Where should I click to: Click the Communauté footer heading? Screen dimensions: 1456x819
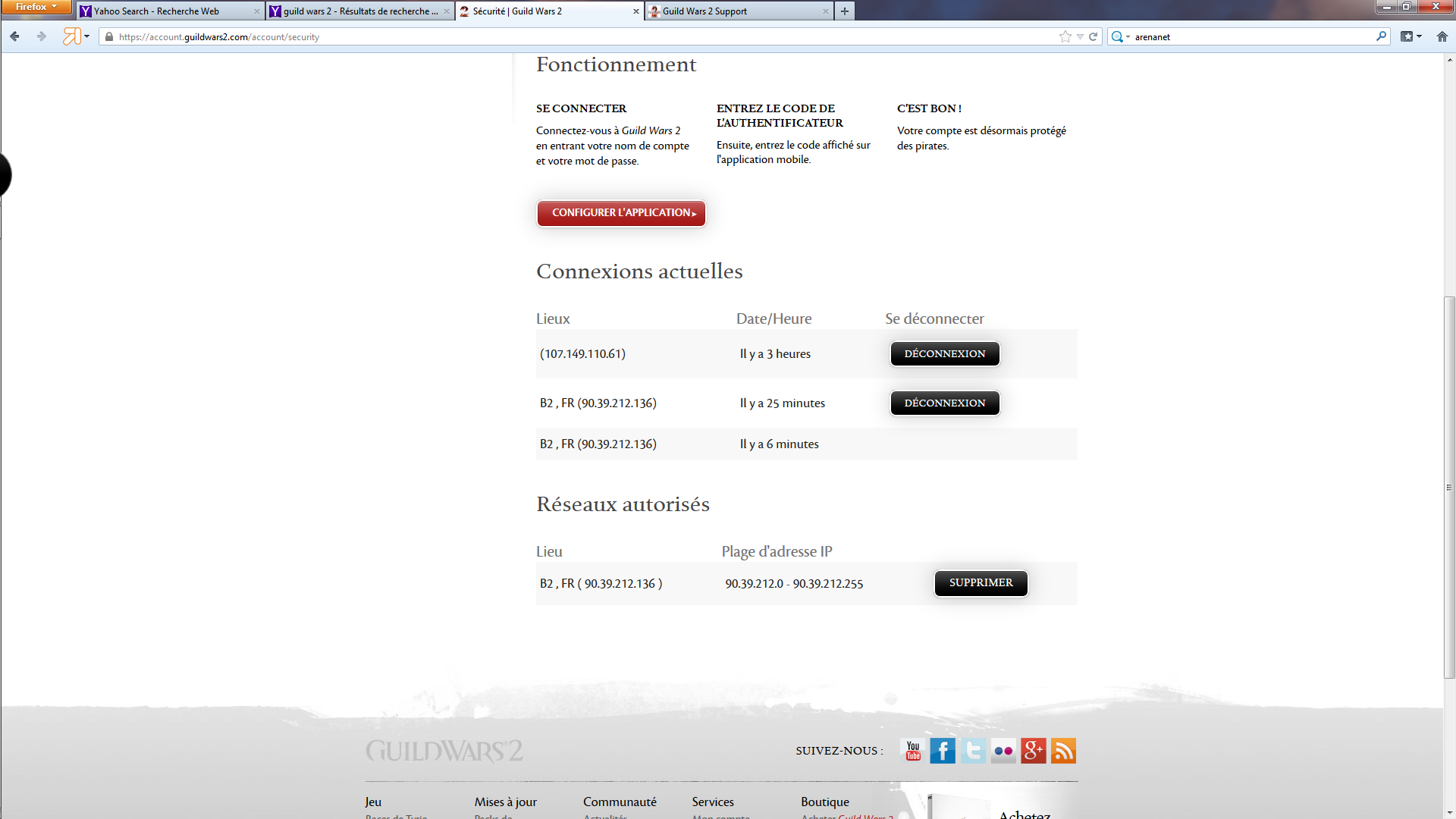pyautogui.click(x=620, y=802)
